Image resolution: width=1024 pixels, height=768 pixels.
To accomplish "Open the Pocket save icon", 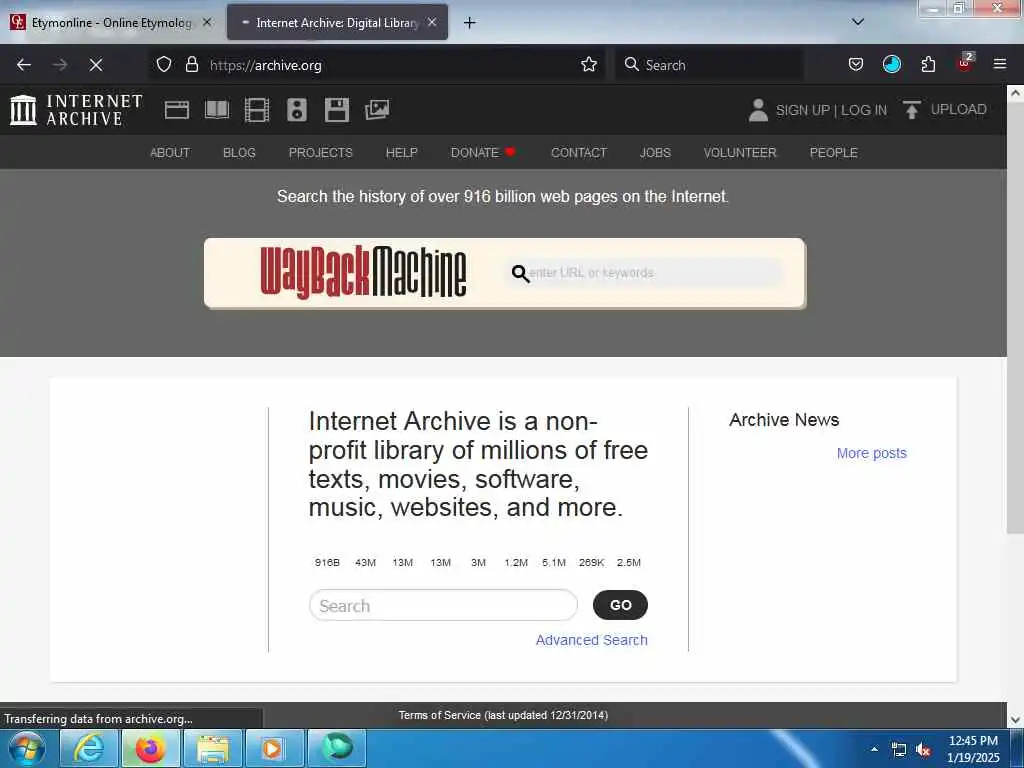I will (x=856, y=65).
